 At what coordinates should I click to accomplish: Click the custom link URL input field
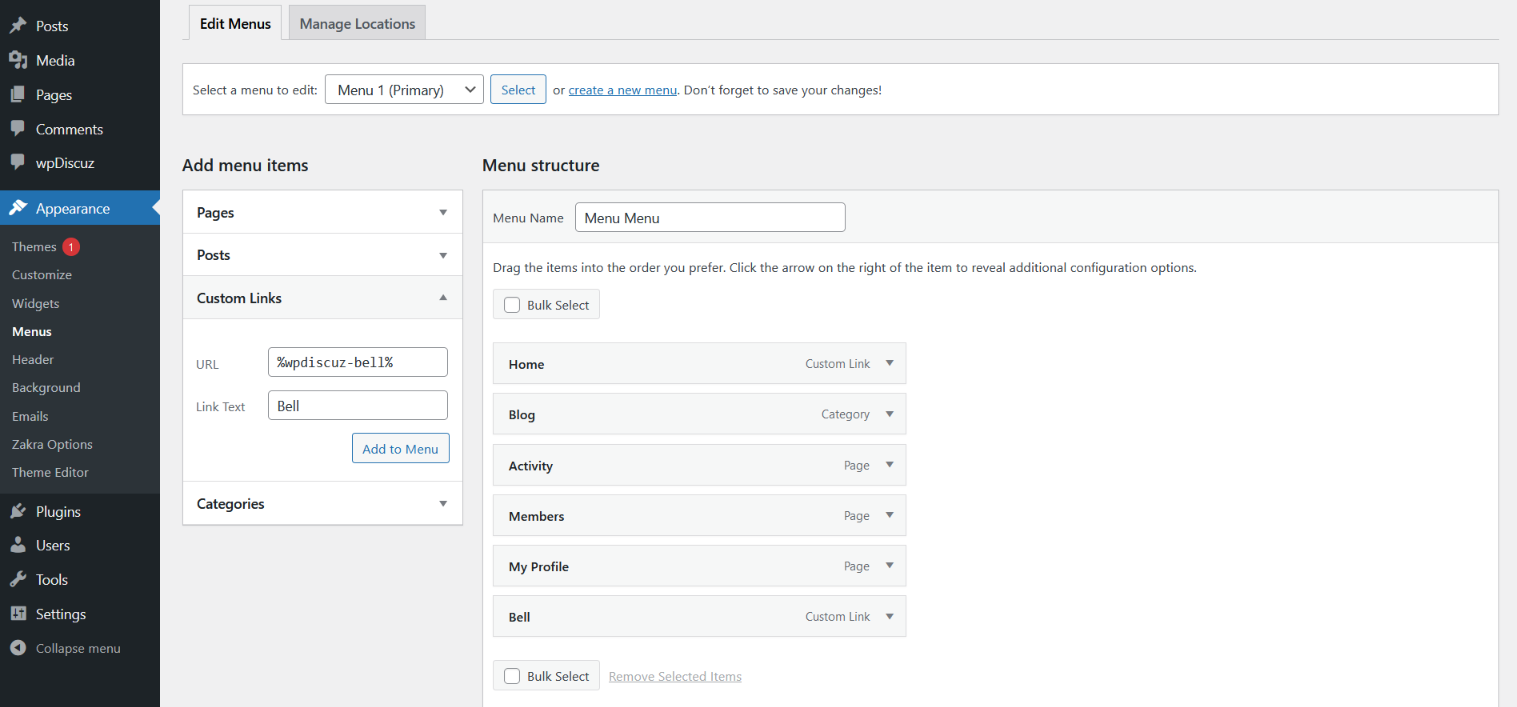click(357, 362)
